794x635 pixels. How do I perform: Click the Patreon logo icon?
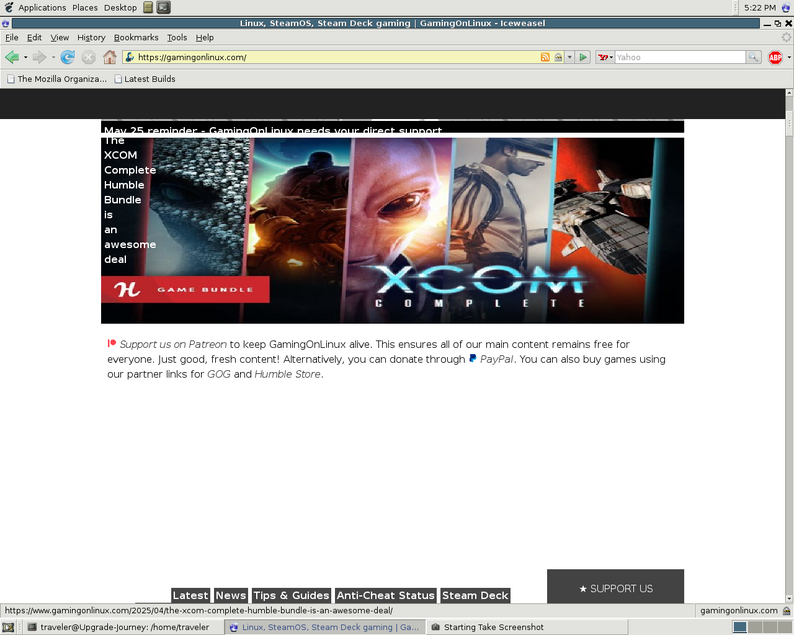(111, 343)
